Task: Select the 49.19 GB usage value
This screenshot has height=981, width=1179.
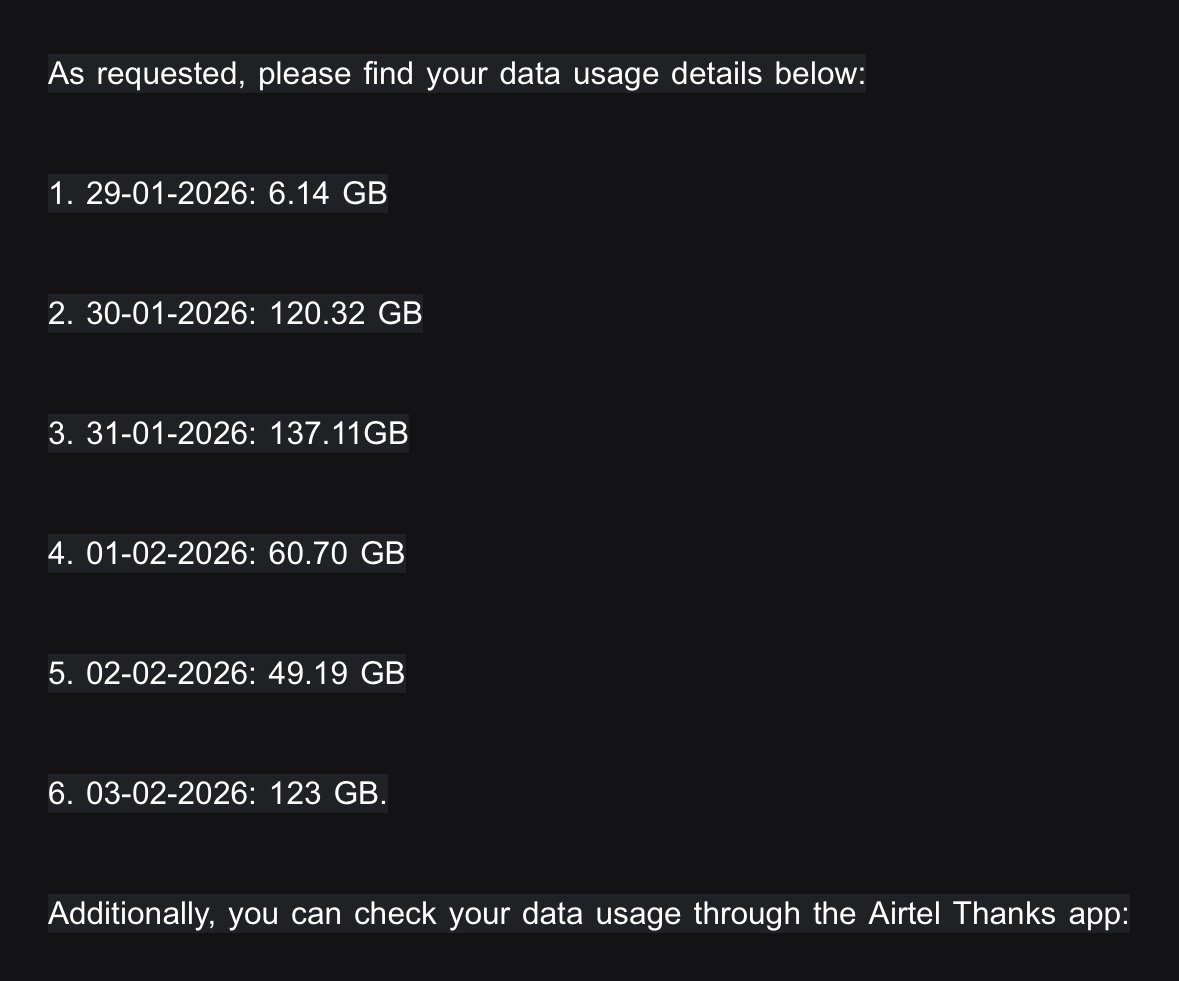Action: tap(337, 673)
